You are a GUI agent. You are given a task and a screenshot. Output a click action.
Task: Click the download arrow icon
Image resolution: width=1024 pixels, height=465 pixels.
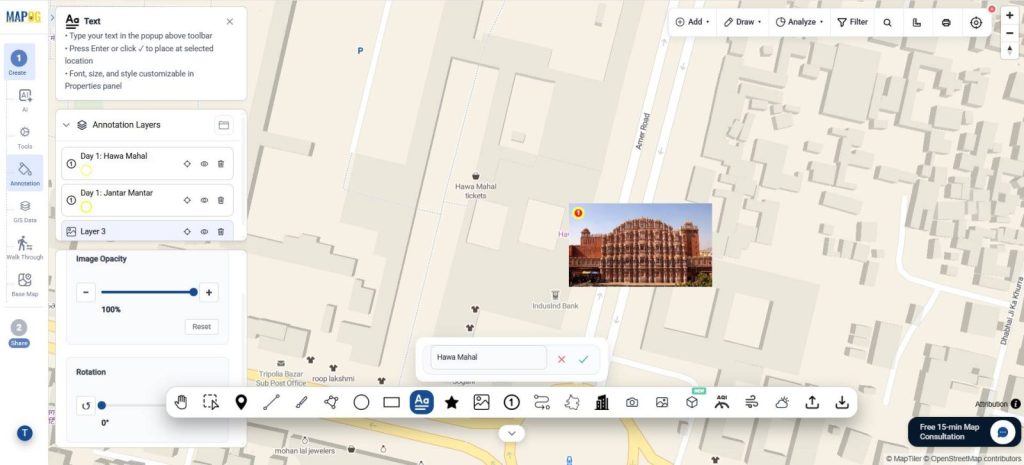tap(842, 402)
